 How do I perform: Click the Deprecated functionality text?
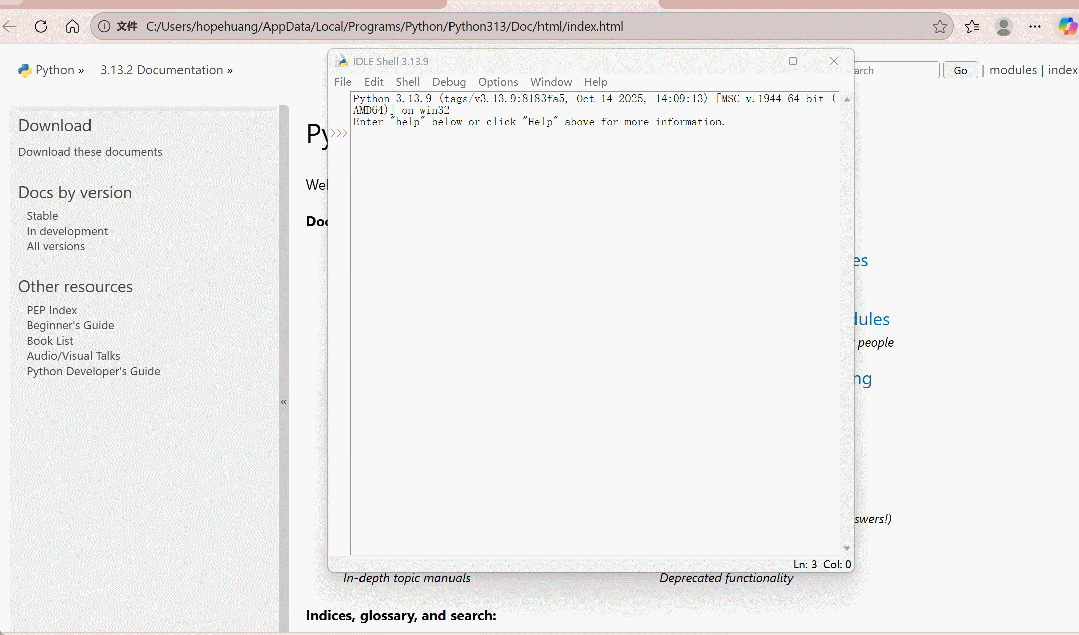727,579
